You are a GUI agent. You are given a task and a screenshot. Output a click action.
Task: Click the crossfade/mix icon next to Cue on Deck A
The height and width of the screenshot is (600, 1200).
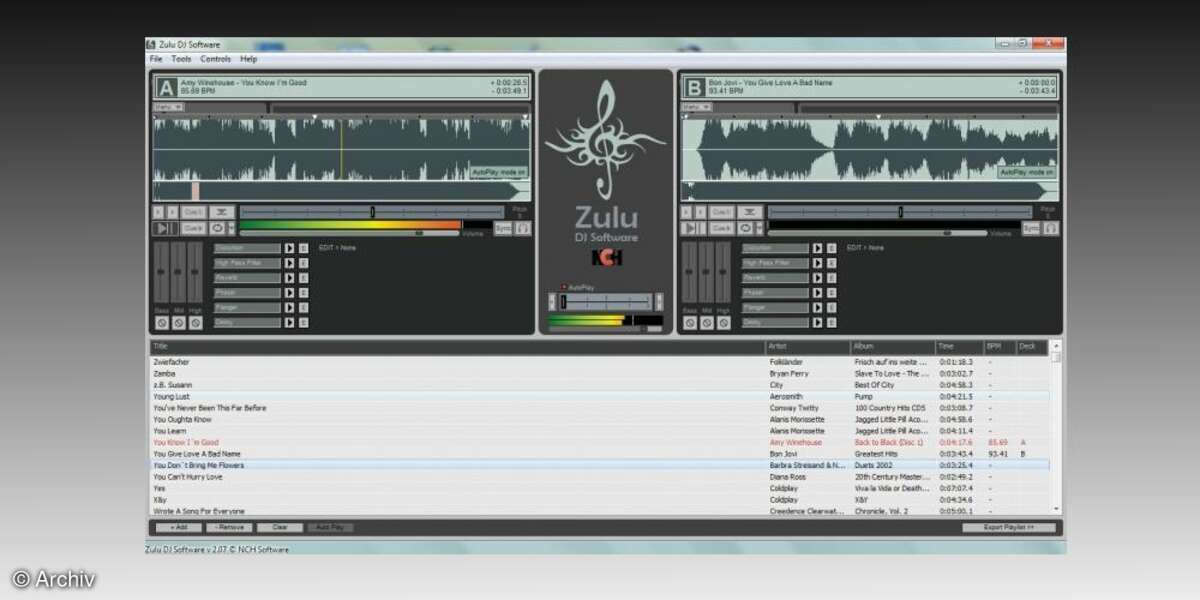tap(223, 211)
